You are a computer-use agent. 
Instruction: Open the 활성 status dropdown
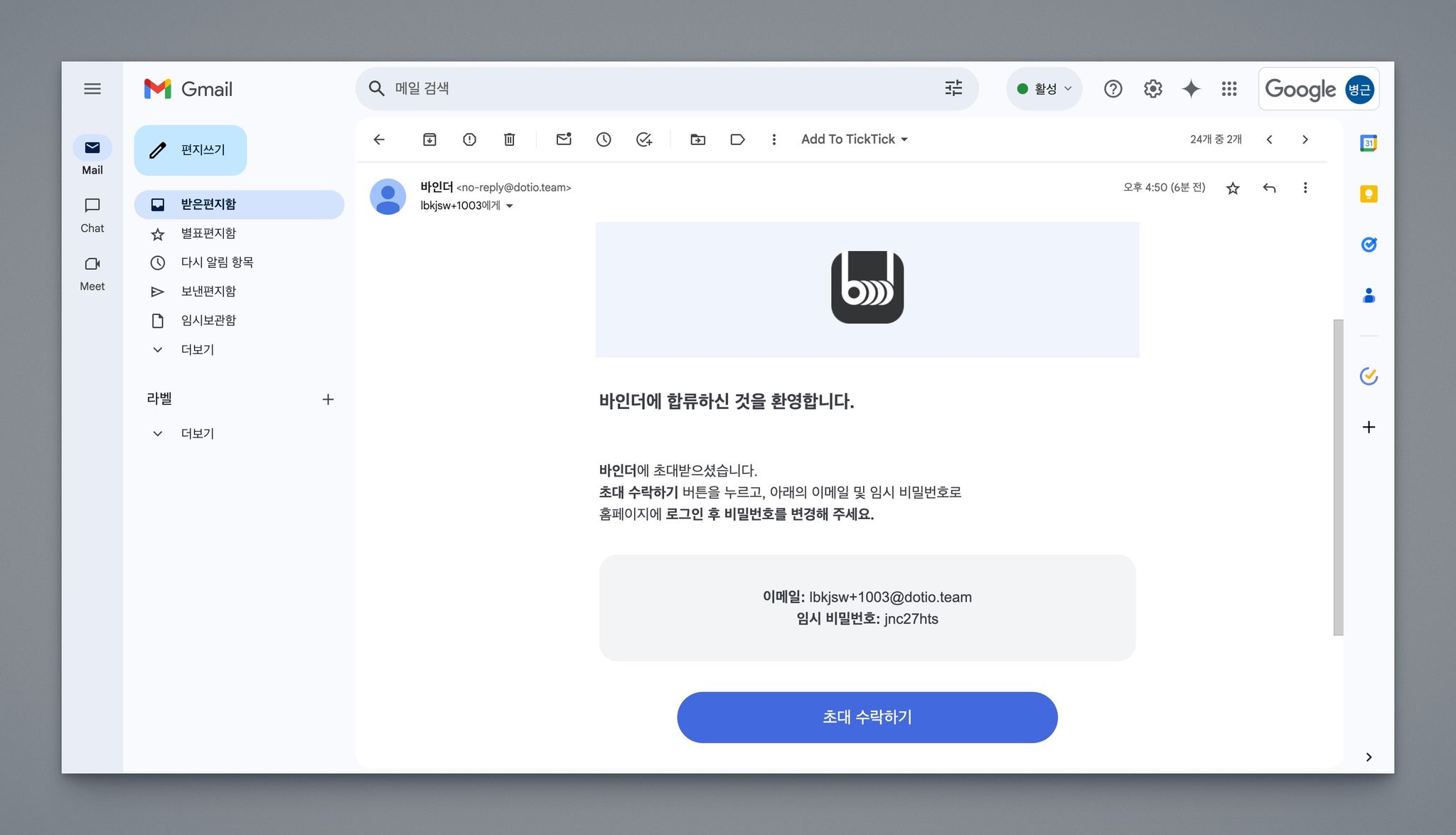1044,89
